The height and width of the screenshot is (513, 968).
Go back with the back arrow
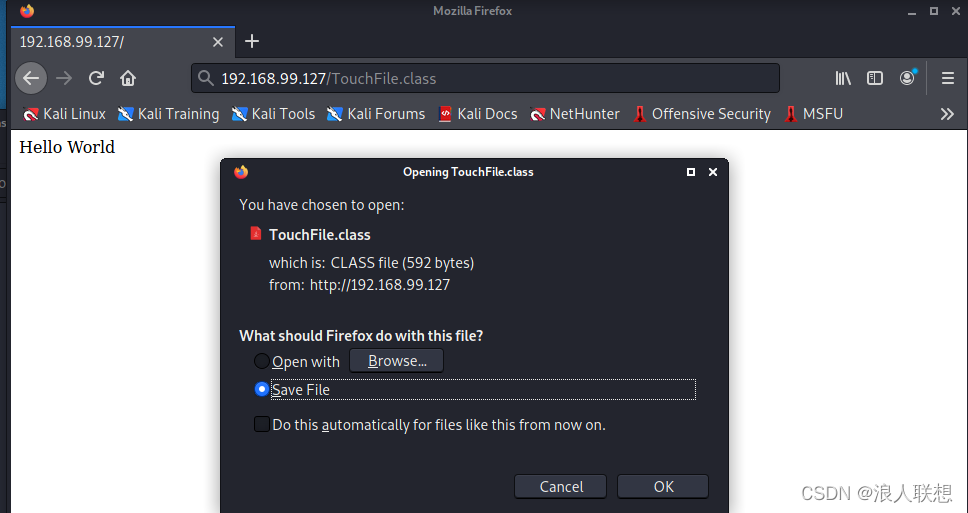pos(31,78)
